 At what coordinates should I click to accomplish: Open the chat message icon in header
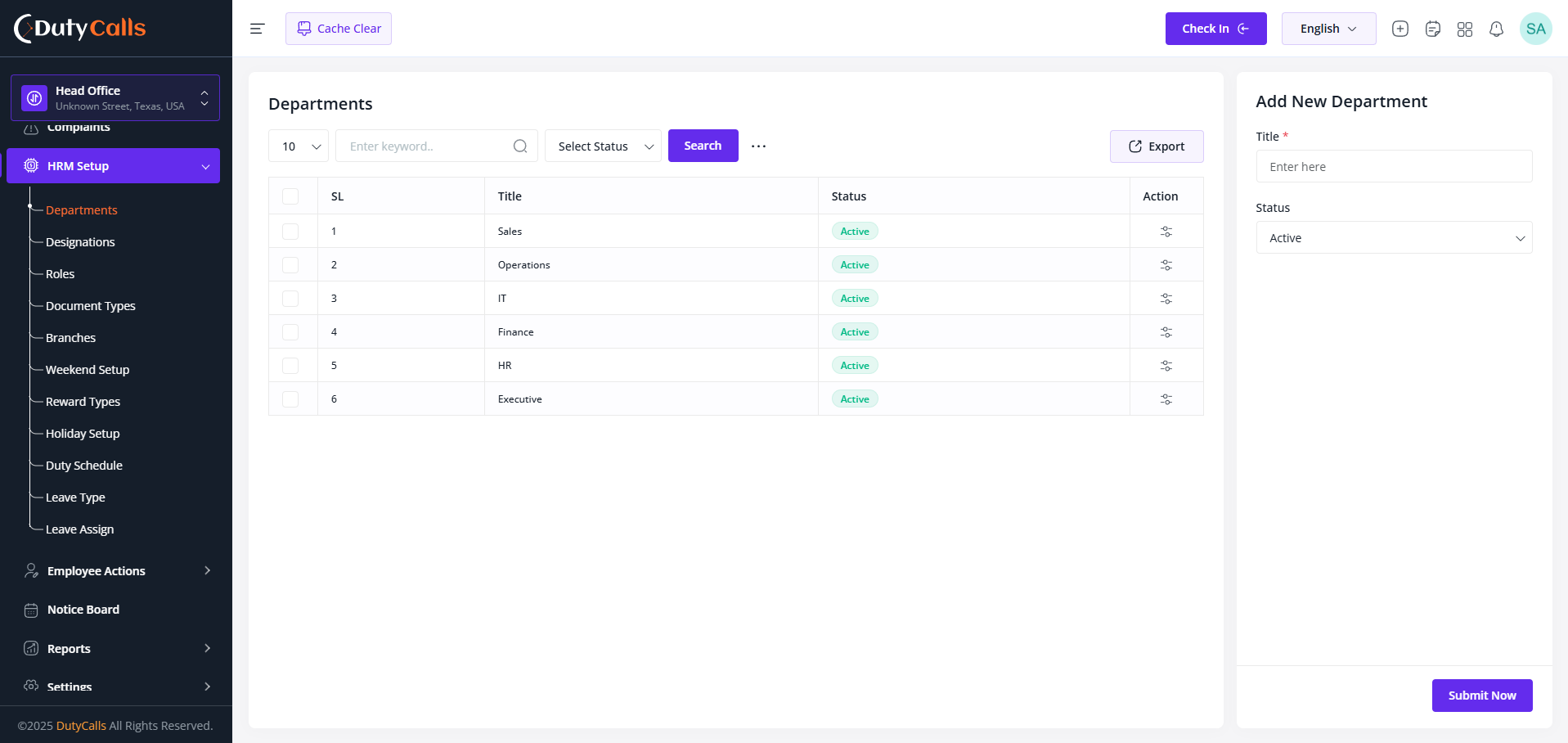point(1432,29)
